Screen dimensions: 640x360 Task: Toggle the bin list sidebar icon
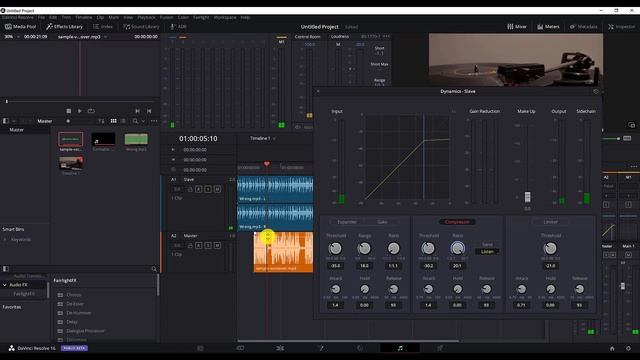(x=6, y=121)
